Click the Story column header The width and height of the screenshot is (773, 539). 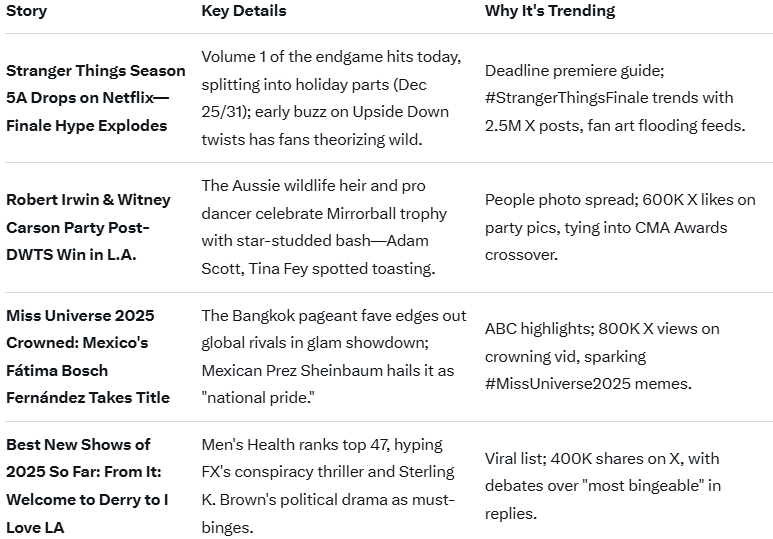click(x=26, y=11)
